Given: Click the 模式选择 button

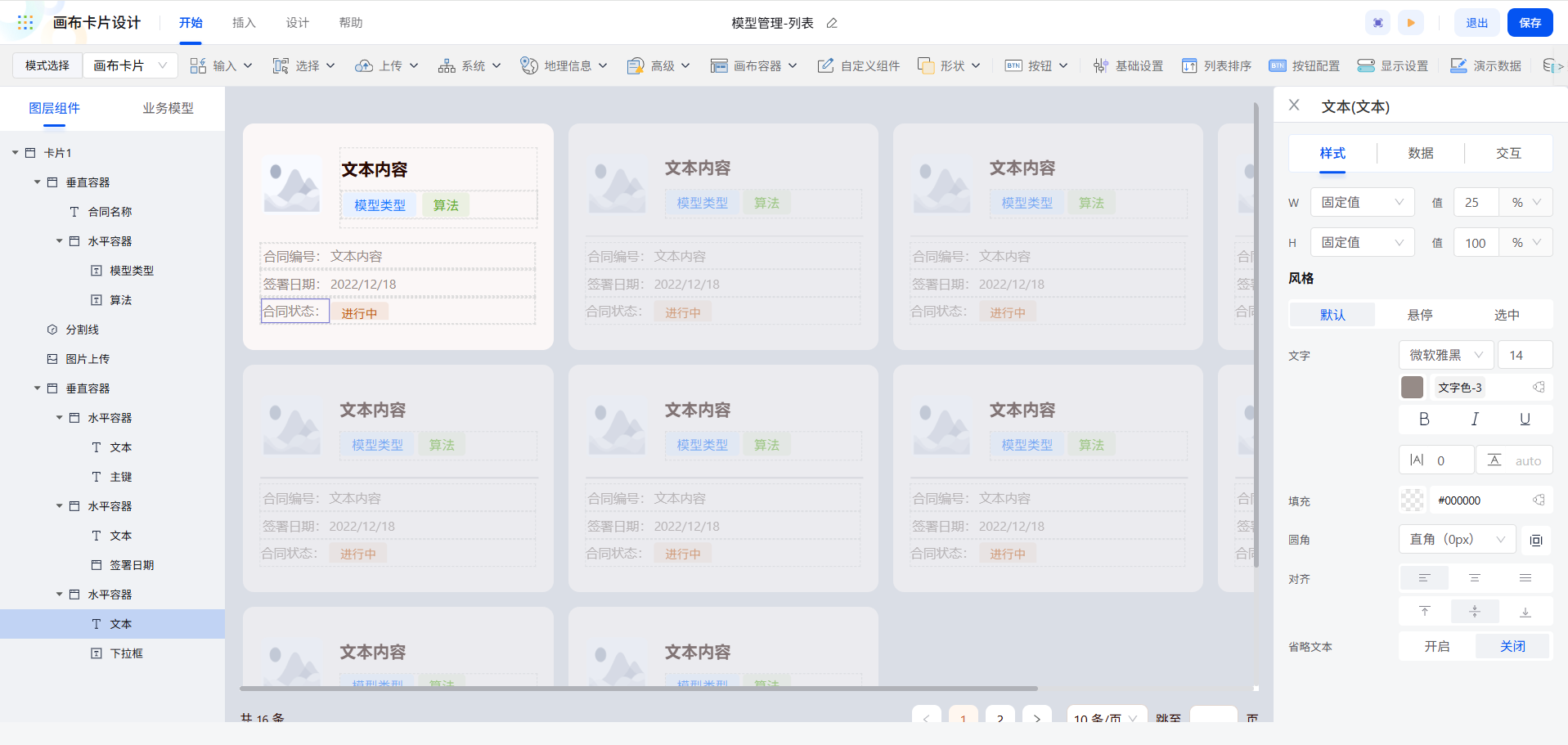Looking at the screenshot, I should pos(47,65).
